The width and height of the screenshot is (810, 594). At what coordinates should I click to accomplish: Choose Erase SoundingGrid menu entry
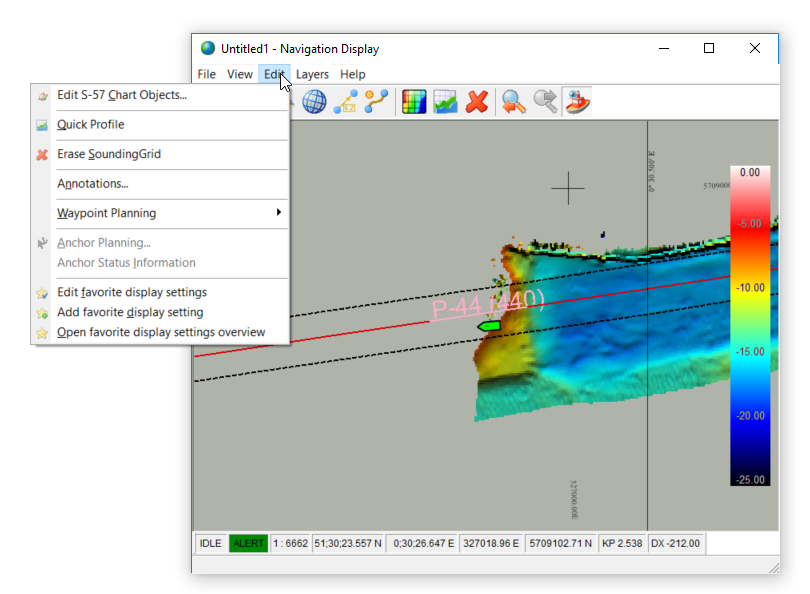[108, 154]
